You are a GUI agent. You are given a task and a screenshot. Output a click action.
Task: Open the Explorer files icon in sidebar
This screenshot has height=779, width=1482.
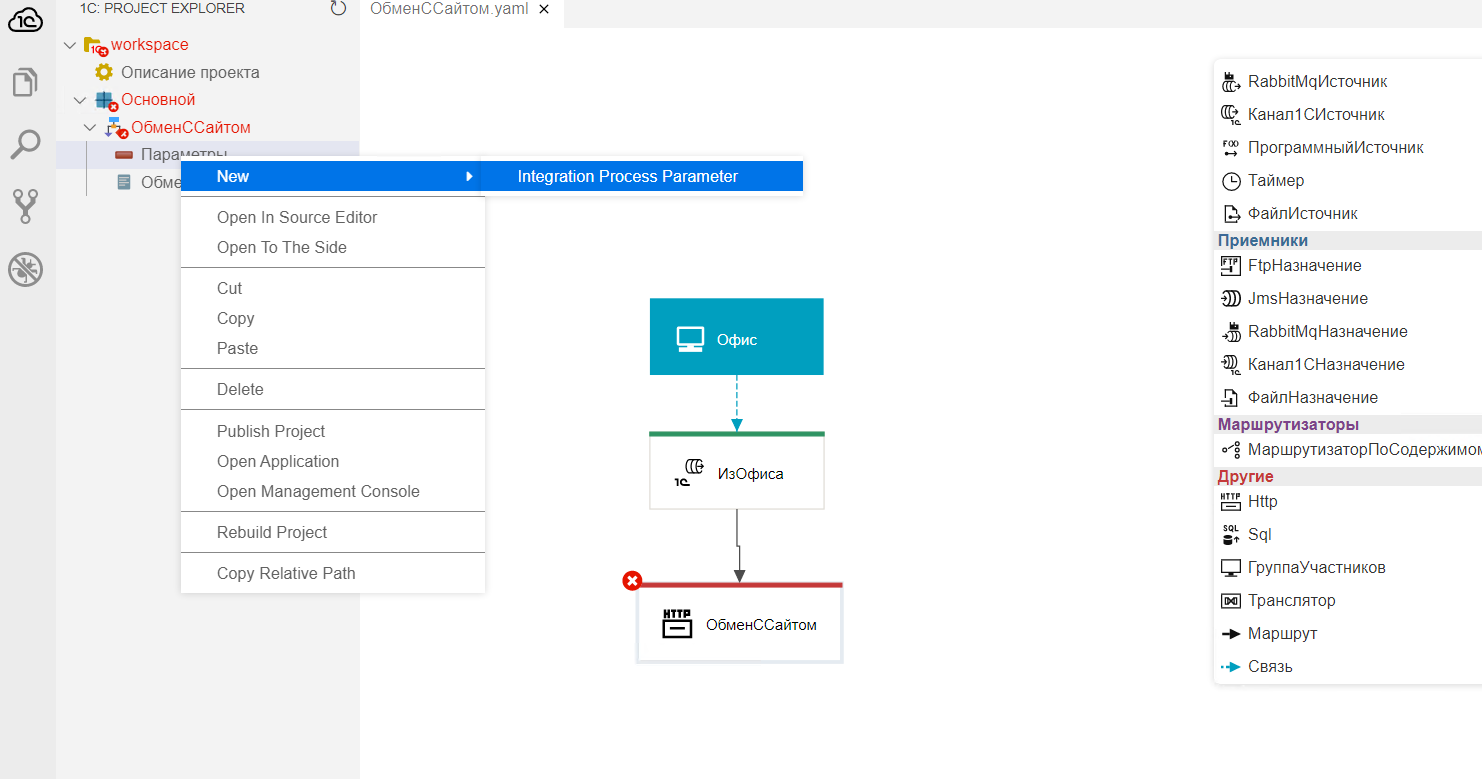[x=26, y=83]
